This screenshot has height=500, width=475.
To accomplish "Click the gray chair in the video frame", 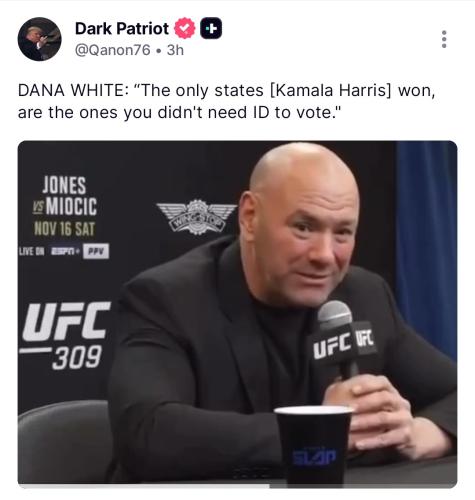I will click(x=65, y=440).
